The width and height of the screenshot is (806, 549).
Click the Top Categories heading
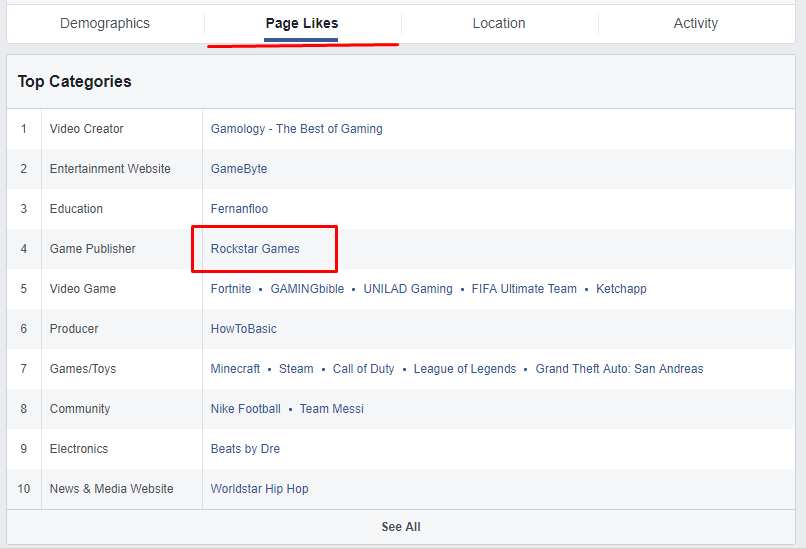[x=75, y=81]
